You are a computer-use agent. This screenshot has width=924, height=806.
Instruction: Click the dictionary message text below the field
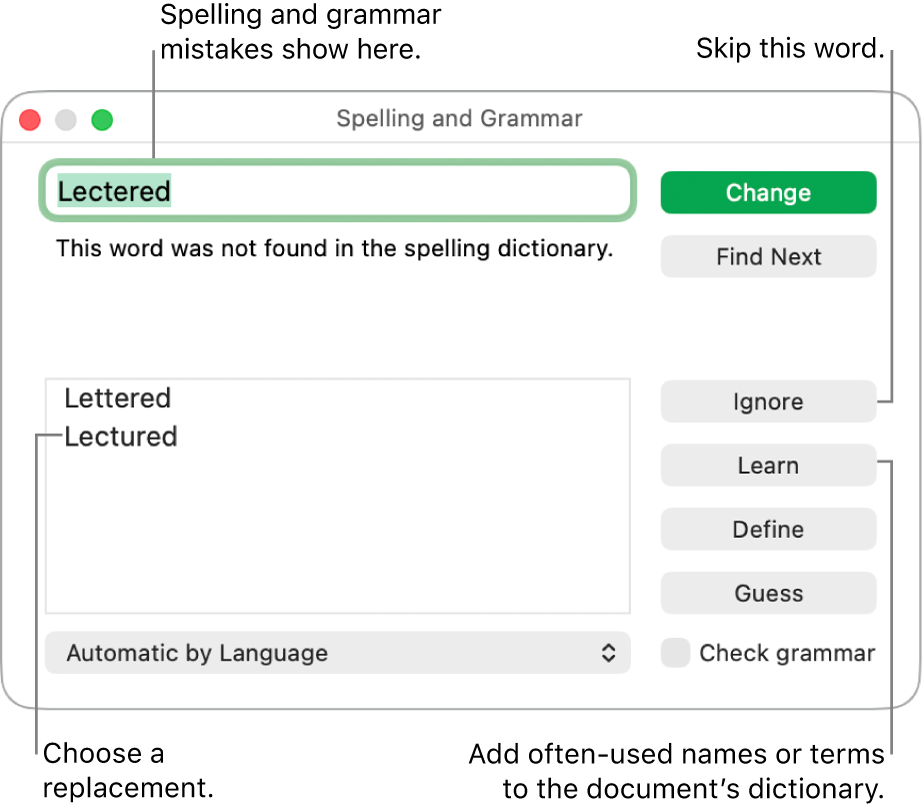click(335, 249)
